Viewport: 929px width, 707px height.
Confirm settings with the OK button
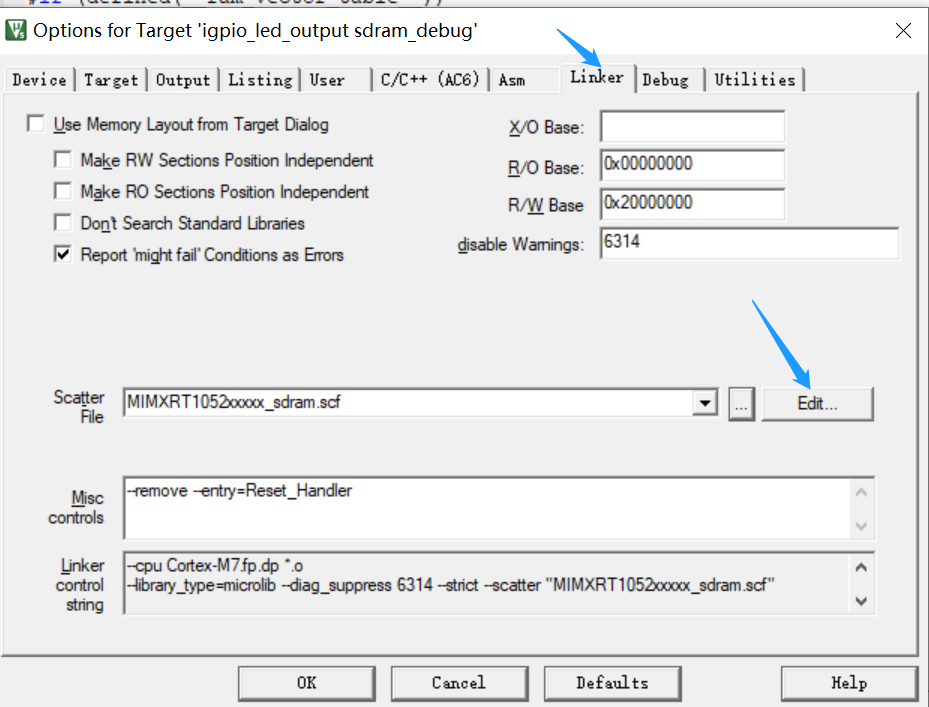[306, 683]
